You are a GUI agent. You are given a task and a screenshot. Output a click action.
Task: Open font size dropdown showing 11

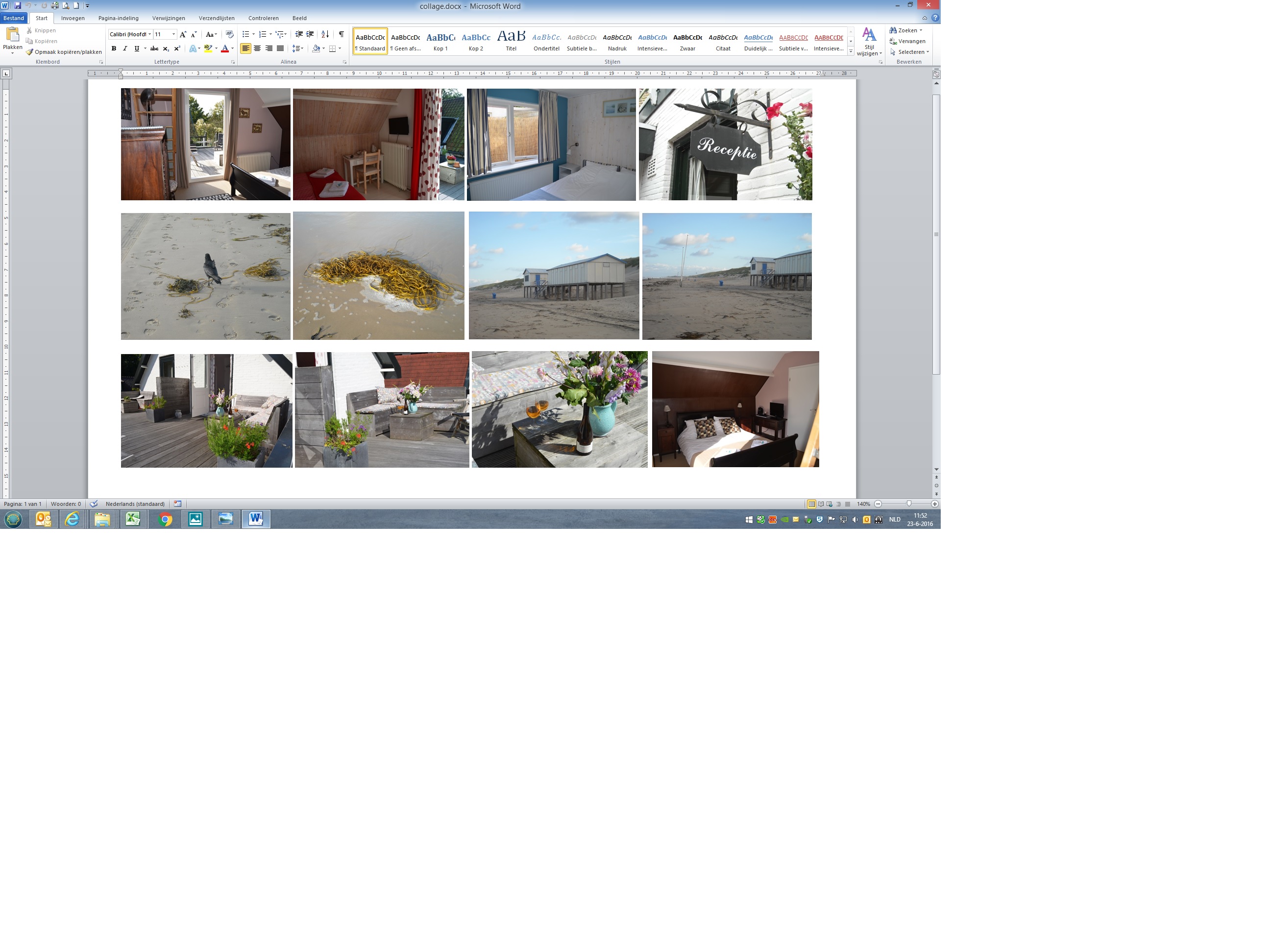click(x=173, y=34)
